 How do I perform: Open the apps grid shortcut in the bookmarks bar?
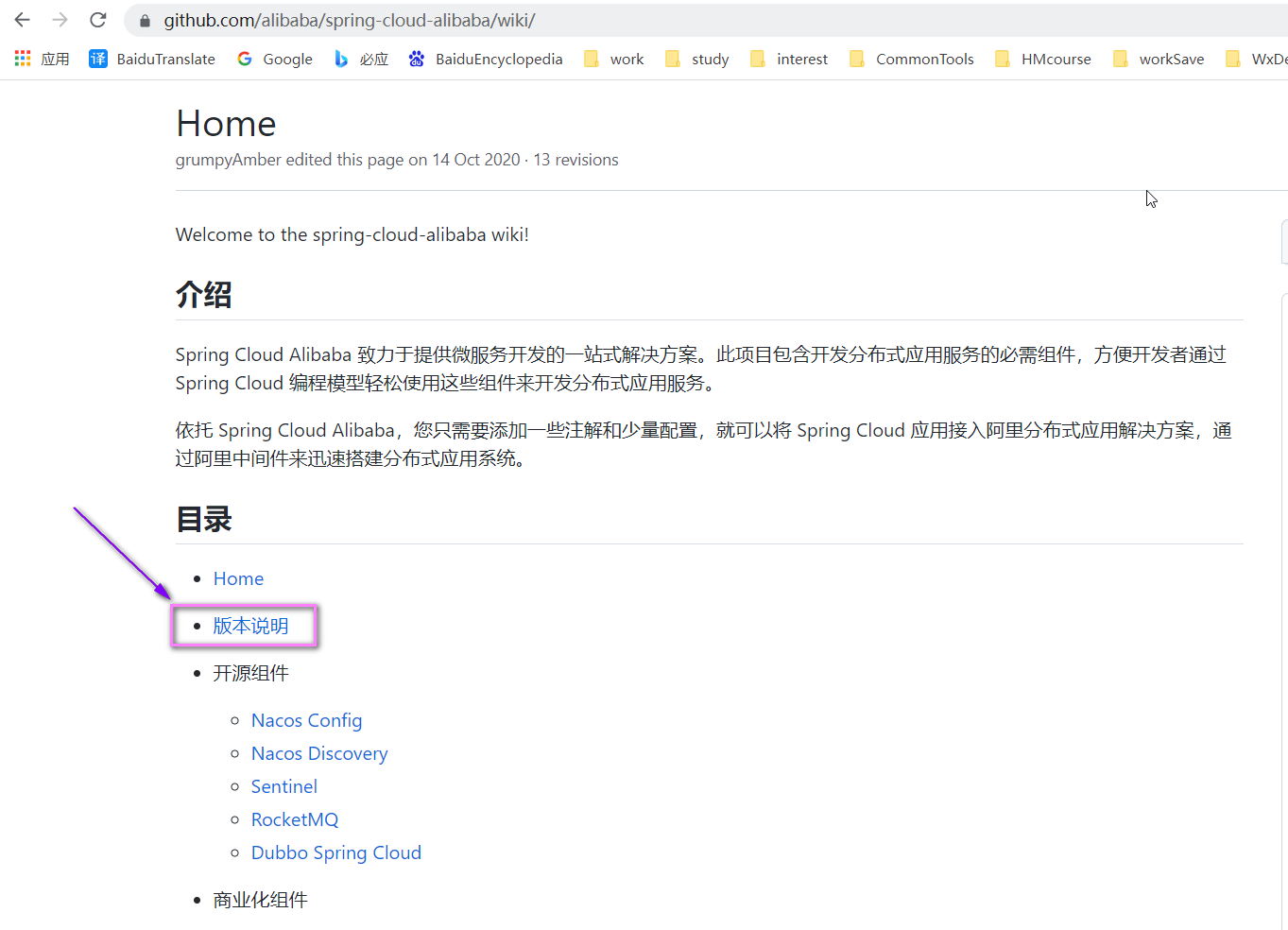click(42, 59)
